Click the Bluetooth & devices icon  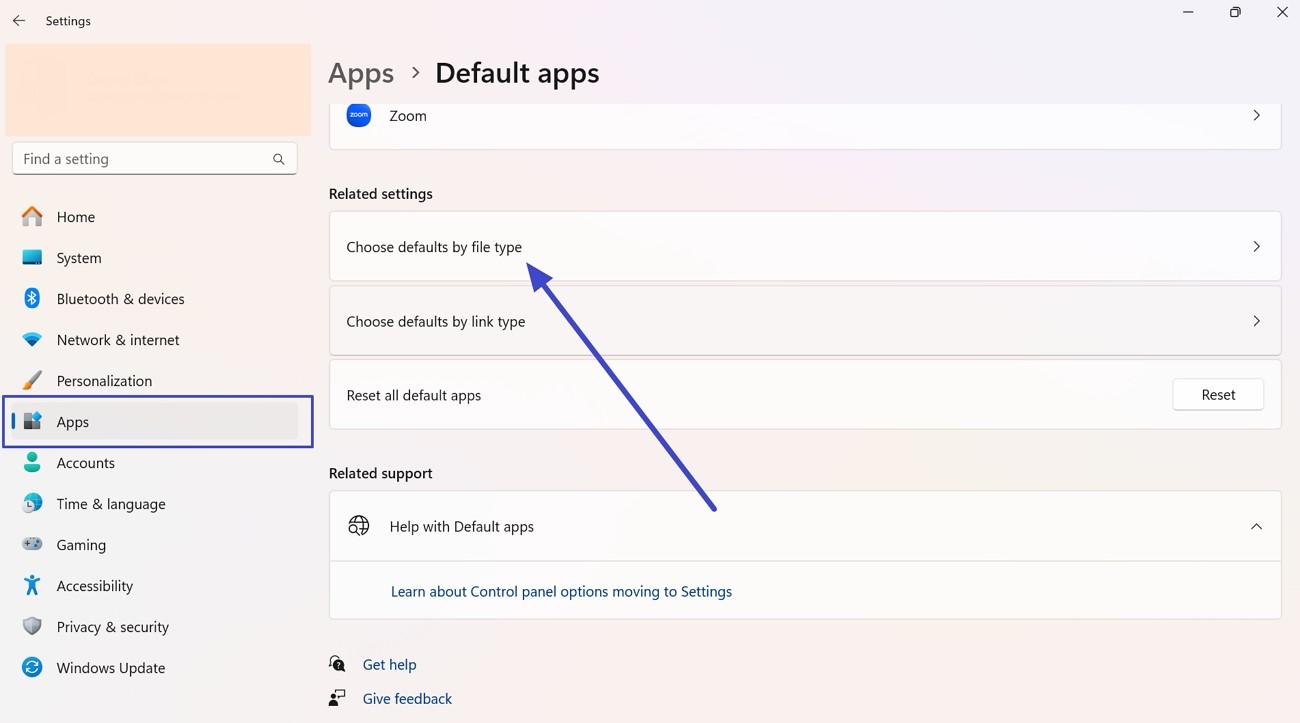33,299
